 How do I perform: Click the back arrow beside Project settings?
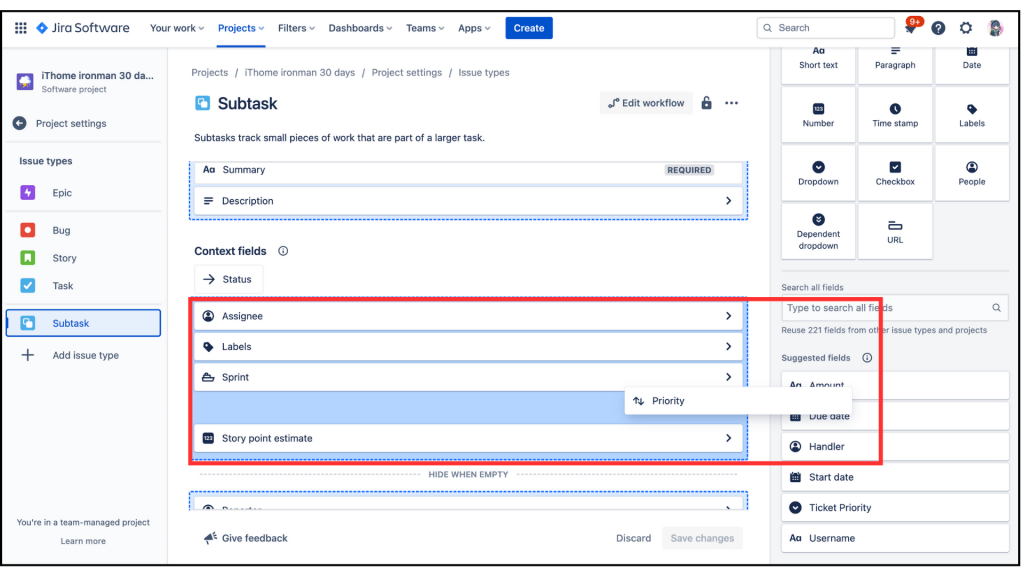(x=20, y=123)
